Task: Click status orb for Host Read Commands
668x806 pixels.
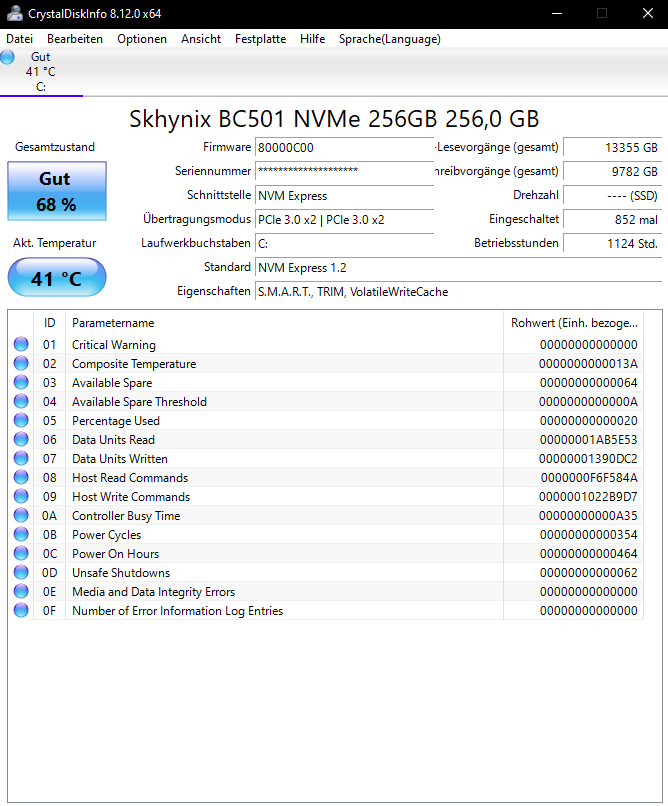Action: pyautogui.click(x=21, y=477)
